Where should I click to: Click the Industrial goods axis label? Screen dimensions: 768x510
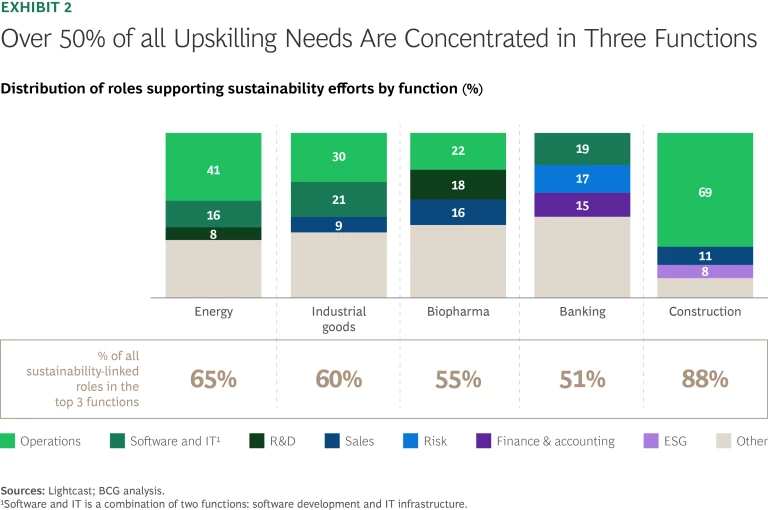coord(338,318)
